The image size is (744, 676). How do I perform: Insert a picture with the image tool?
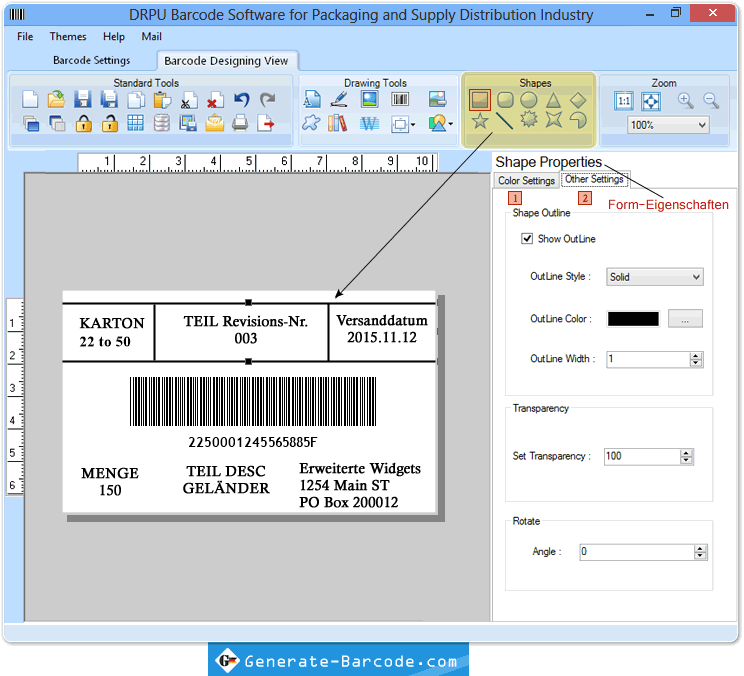[369, 99]
